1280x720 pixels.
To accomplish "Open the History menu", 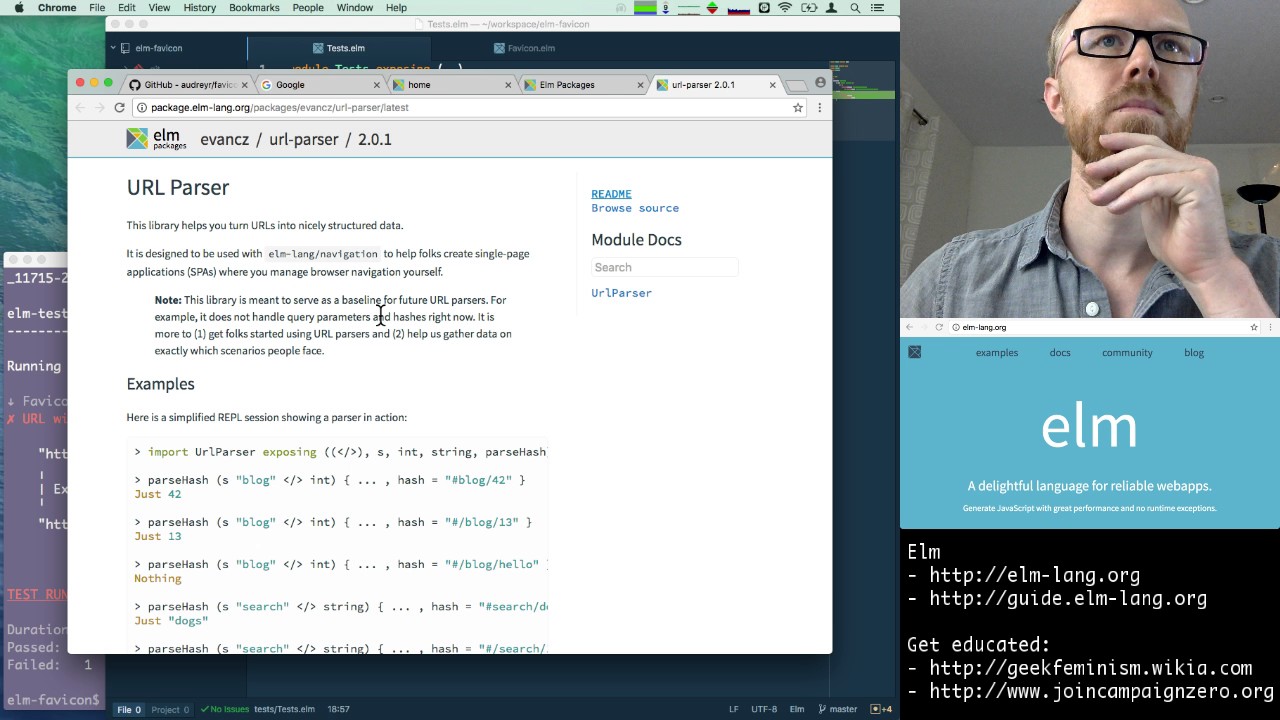I will (199, 7).
